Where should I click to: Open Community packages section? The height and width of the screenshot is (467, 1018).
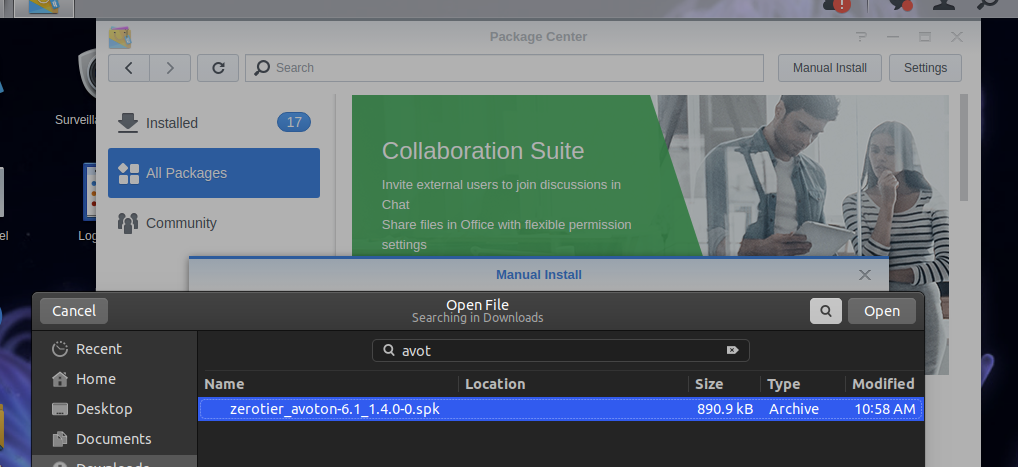214,223
